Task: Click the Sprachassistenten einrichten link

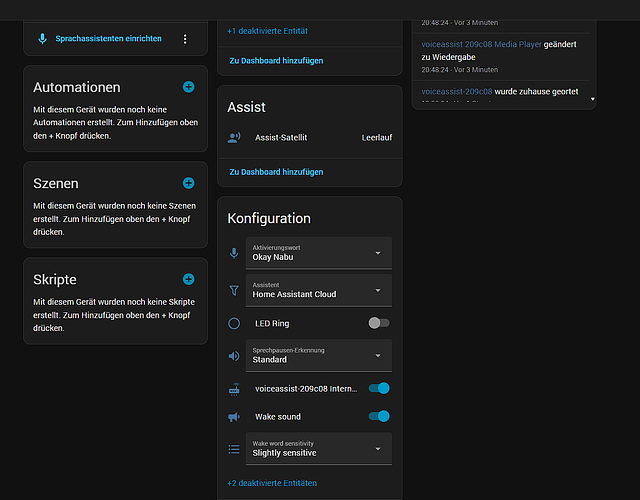Action: click(x=109, y=39)
